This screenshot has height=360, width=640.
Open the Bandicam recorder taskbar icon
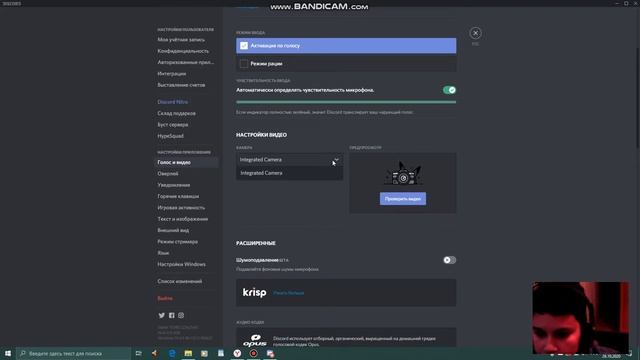(x=253, y=353)
